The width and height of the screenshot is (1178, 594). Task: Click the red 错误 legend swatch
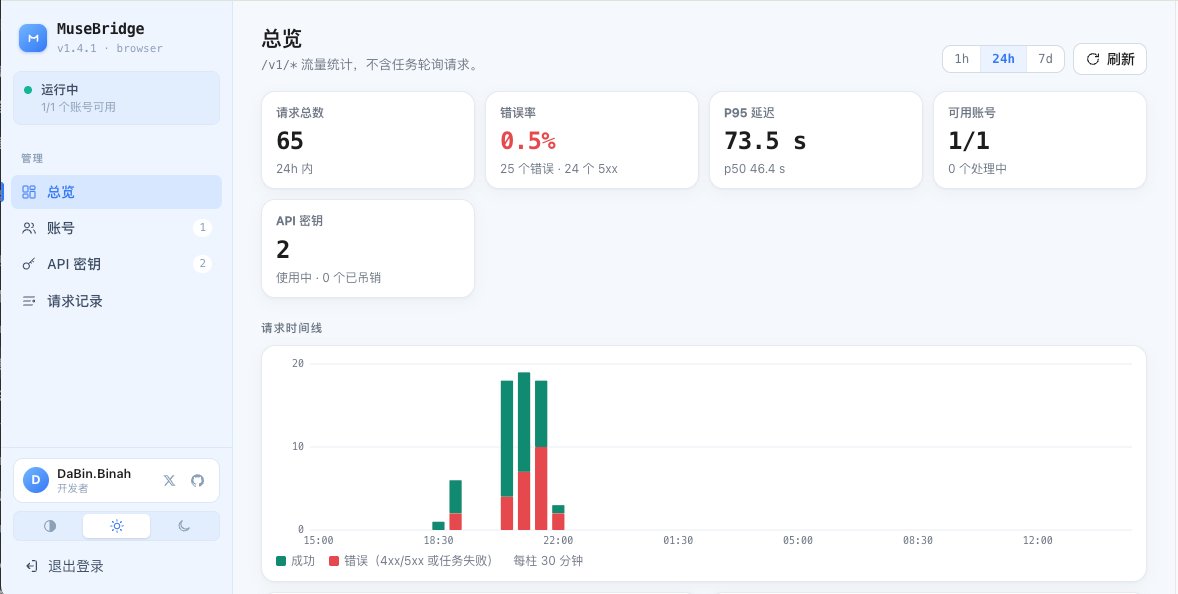334,560
